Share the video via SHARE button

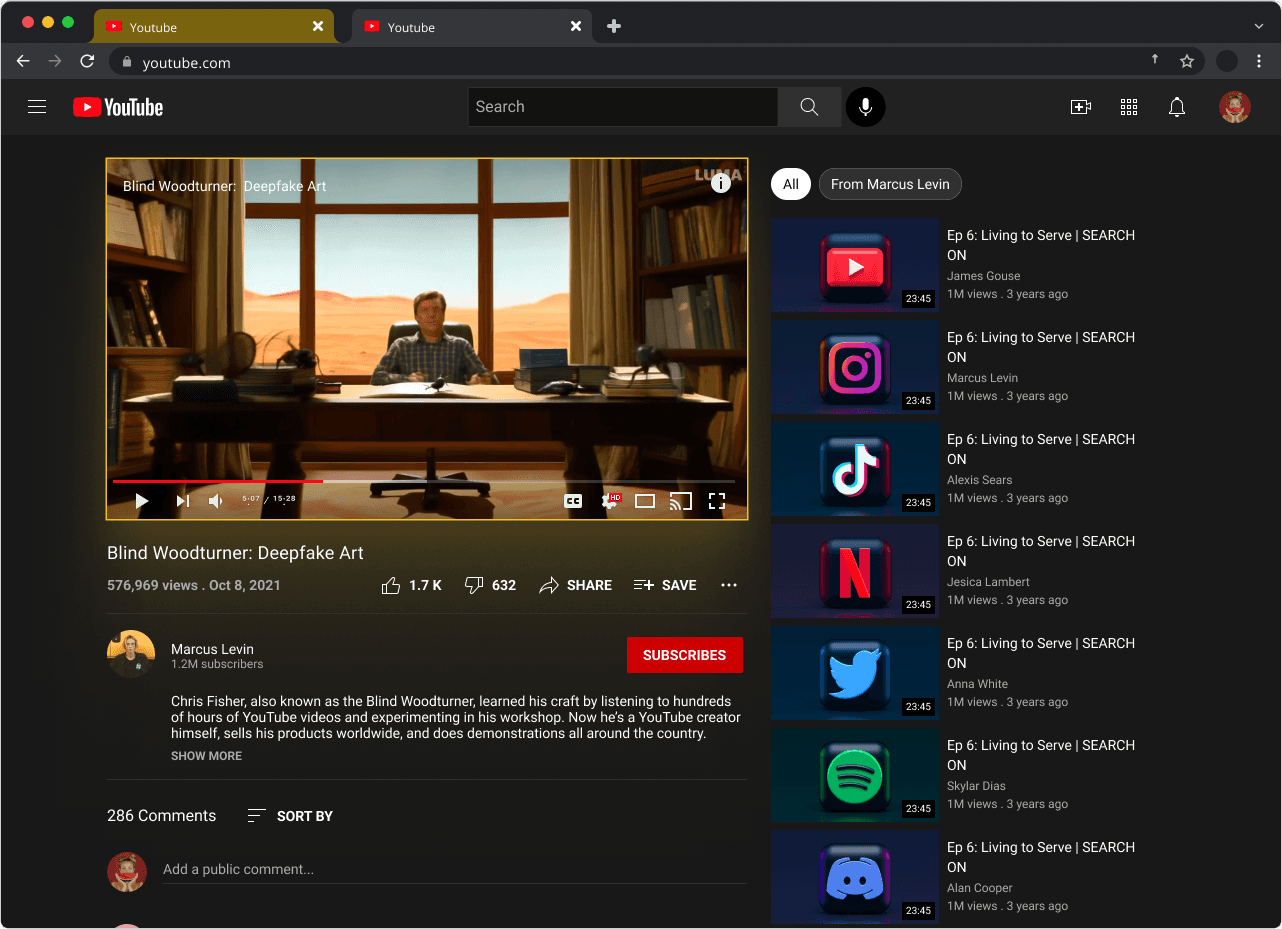click(575, 585)
